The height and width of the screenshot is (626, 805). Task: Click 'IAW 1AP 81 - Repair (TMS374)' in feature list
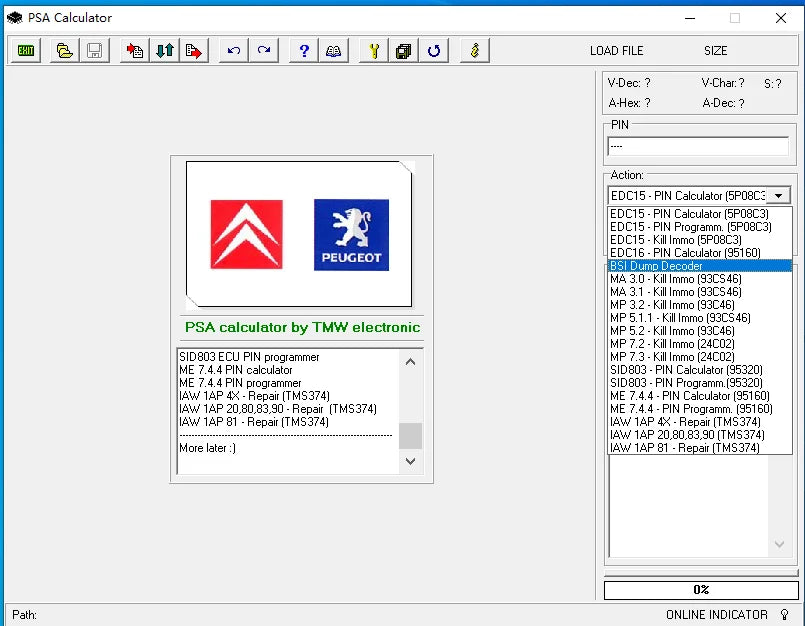[x=254, y=422]
